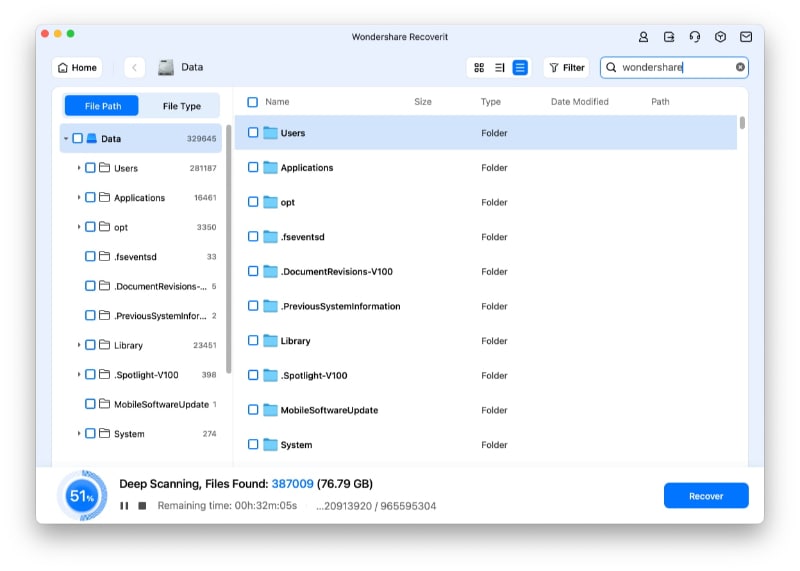800x571 pixels.
Task: Select sidebar .DocumentRevisions folder row
Action: click(x=141, y=286)
